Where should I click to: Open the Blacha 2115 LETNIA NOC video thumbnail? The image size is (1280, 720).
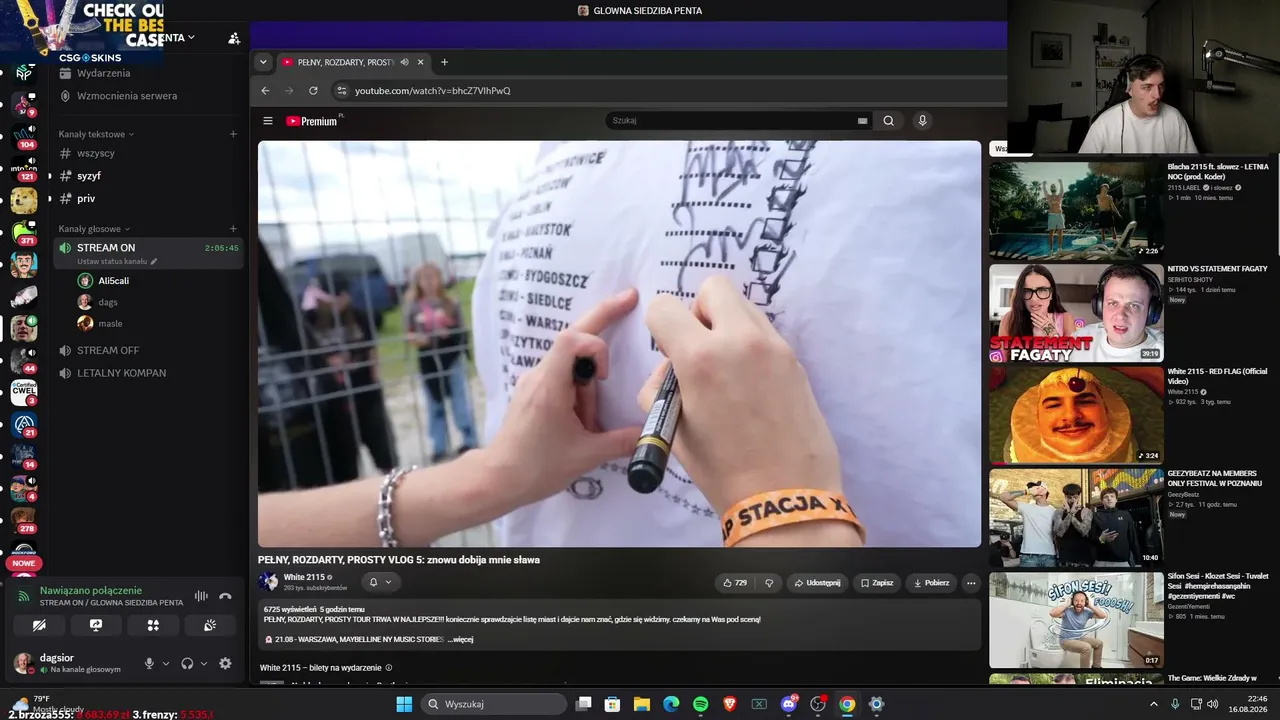point(1076,210)
